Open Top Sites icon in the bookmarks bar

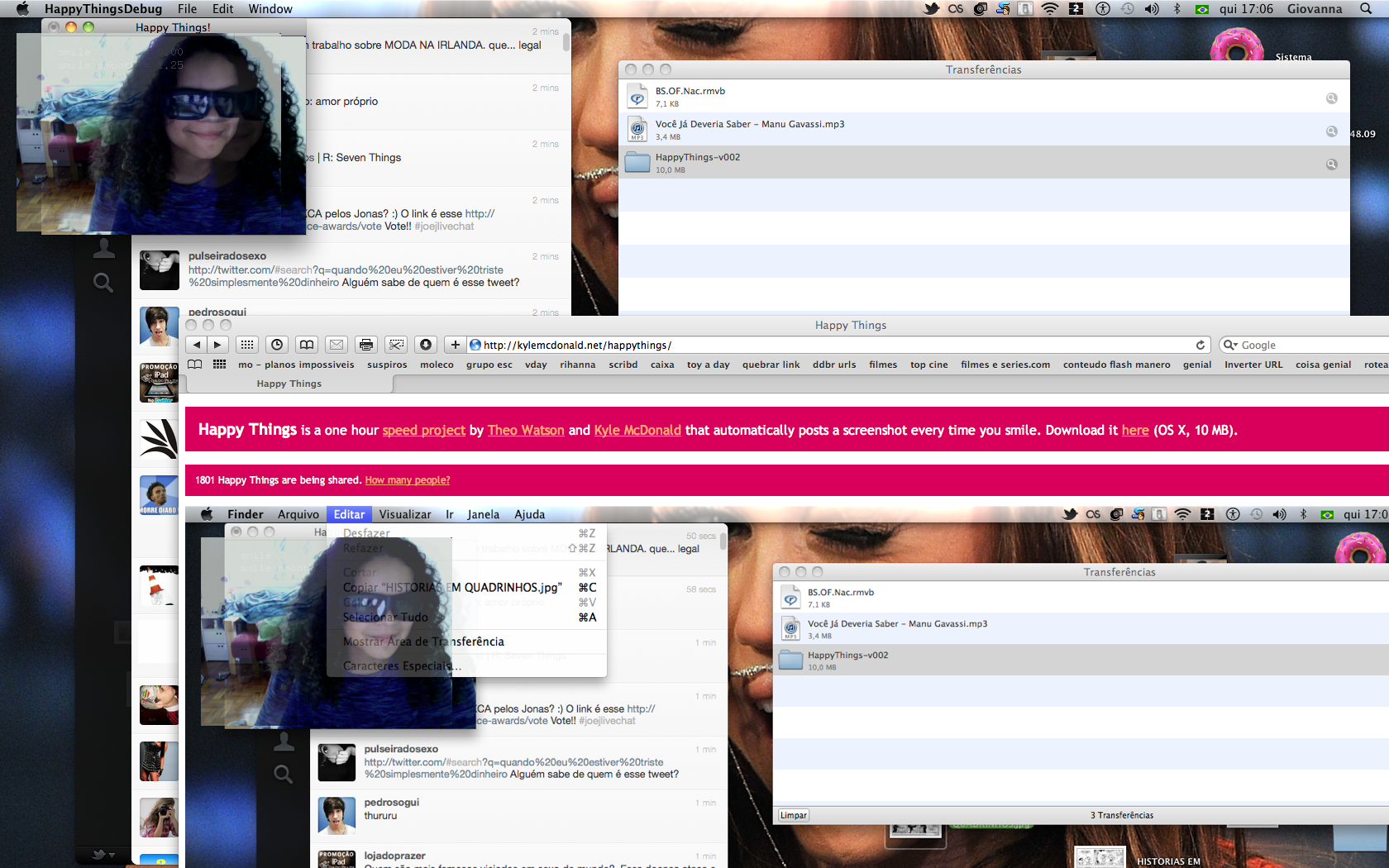click(220, 365)
